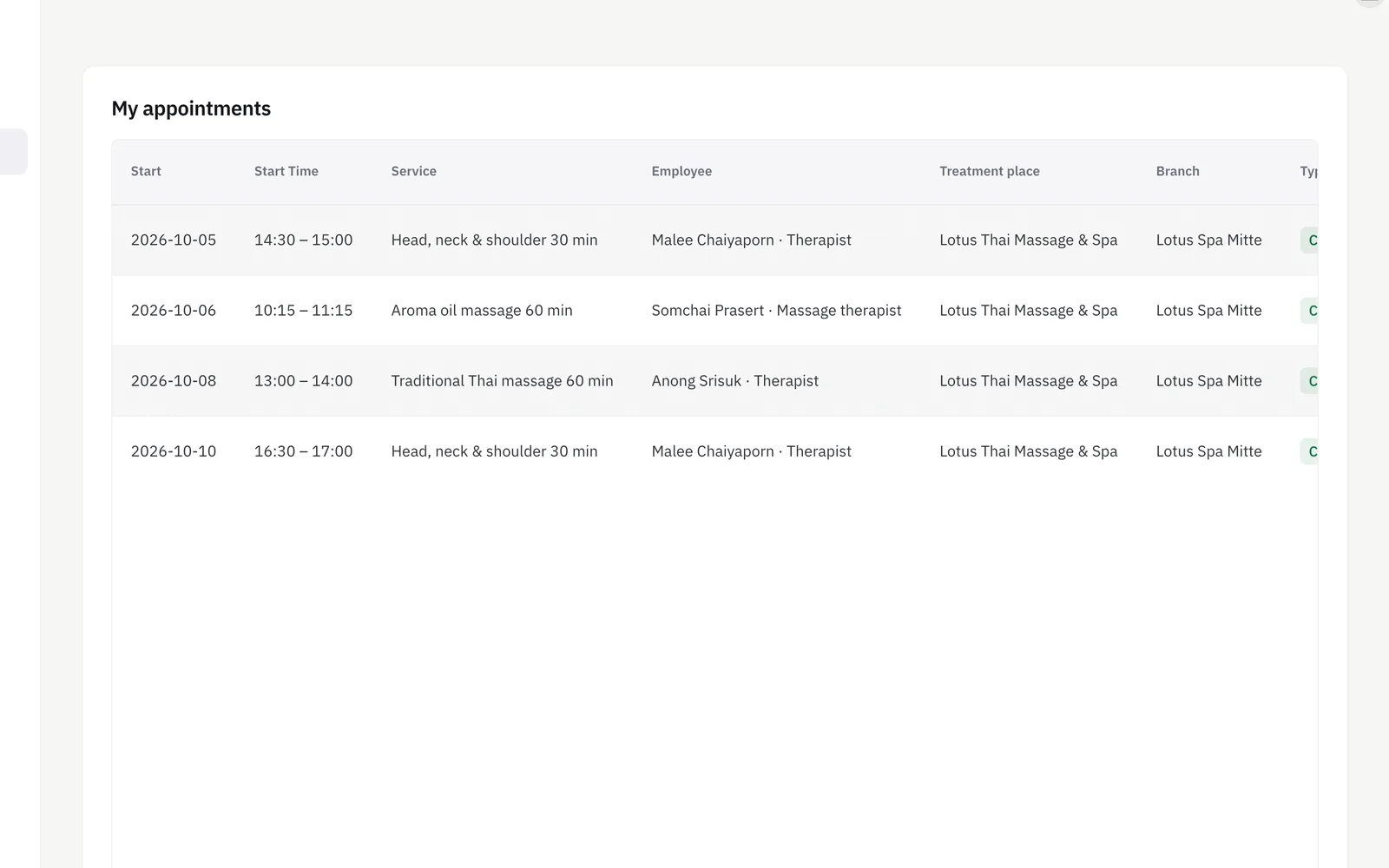
Task: Select Malee Chaiyaporn in the 2026-10-05 row
Action: [x=752, y=240]
